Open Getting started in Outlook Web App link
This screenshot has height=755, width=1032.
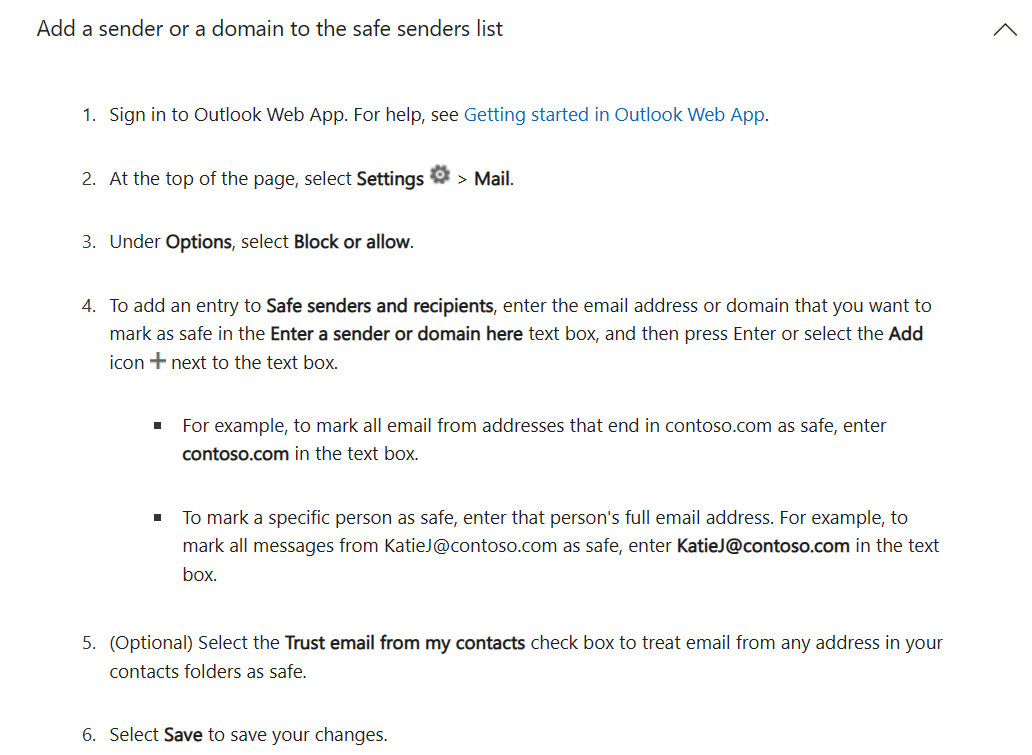point(614,115)
